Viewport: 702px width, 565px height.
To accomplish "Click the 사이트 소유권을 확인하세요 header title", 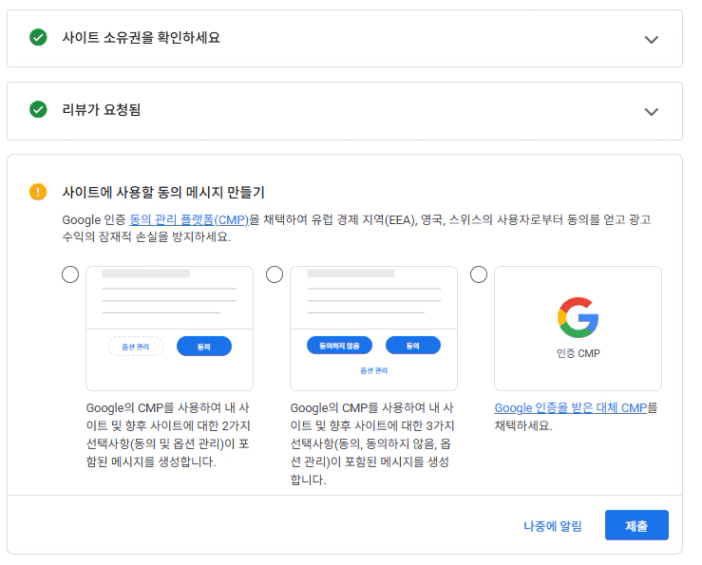I will click(141, 38).
